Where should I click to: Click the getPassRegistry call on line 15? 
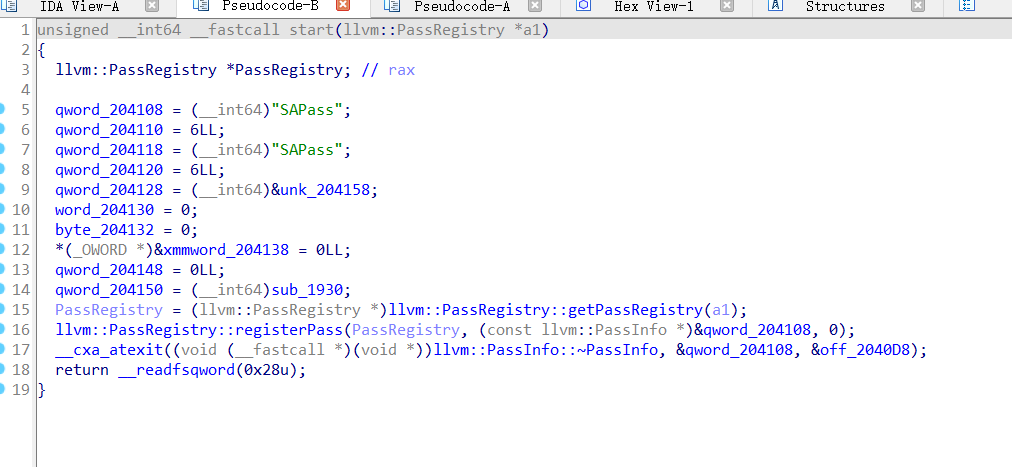(x=545, y=310)
